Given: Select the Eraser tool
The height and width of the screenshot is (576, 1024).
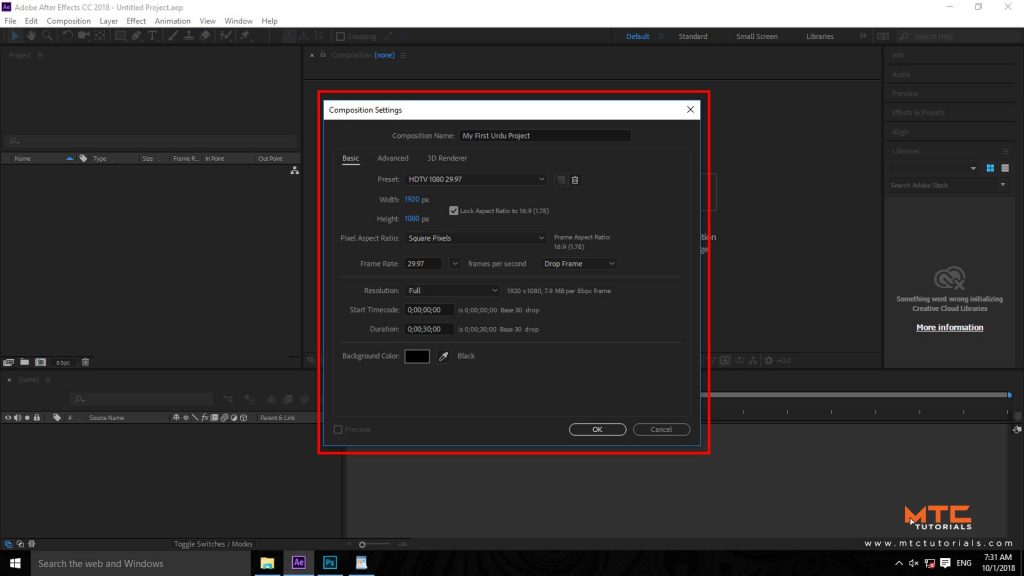Looking at the screenshot, I should pos(205,36).
